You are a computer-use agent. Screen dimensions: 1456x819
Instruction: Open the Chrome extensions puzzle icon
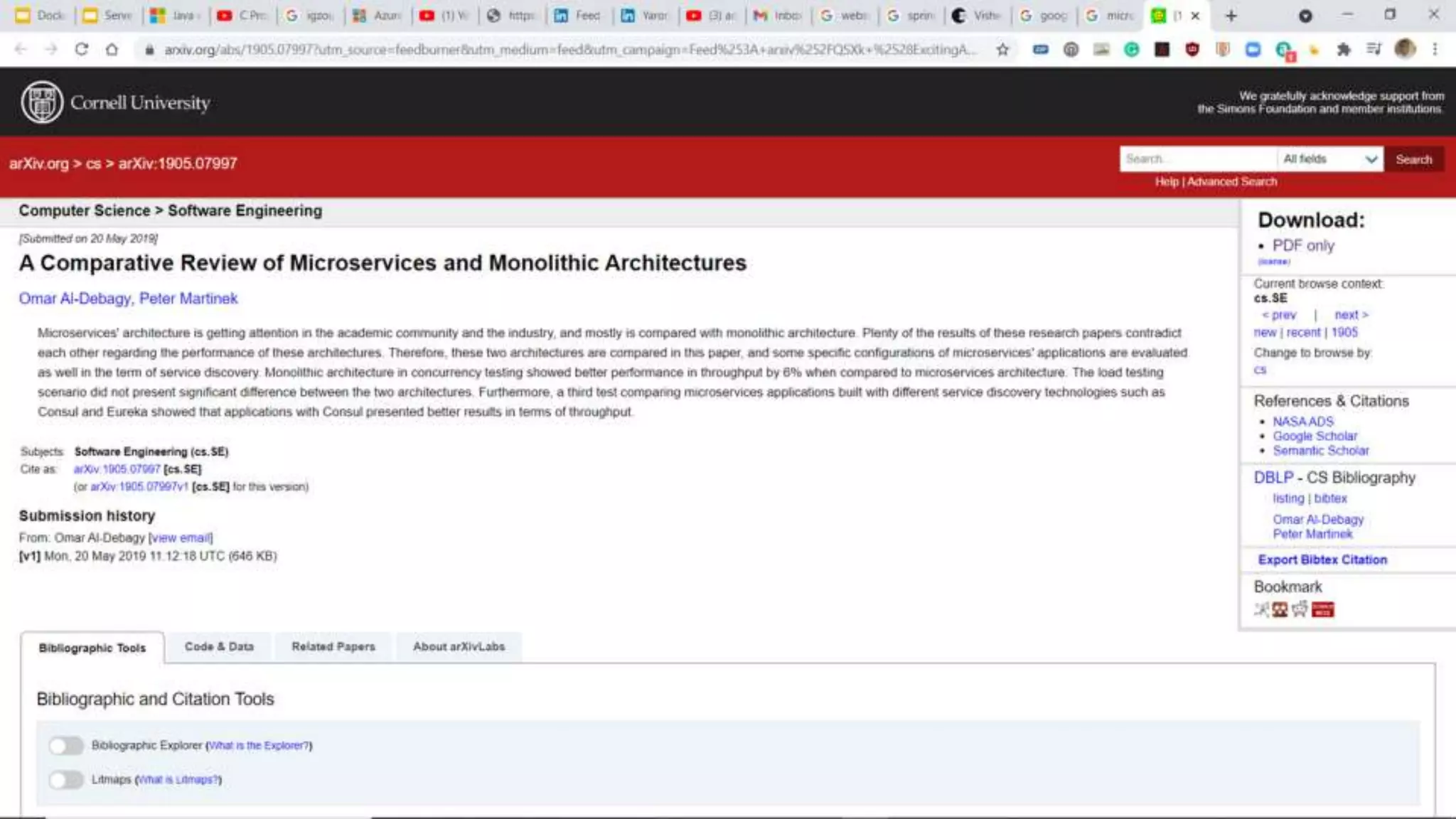pyautogui.click(x=1343, y=50)
